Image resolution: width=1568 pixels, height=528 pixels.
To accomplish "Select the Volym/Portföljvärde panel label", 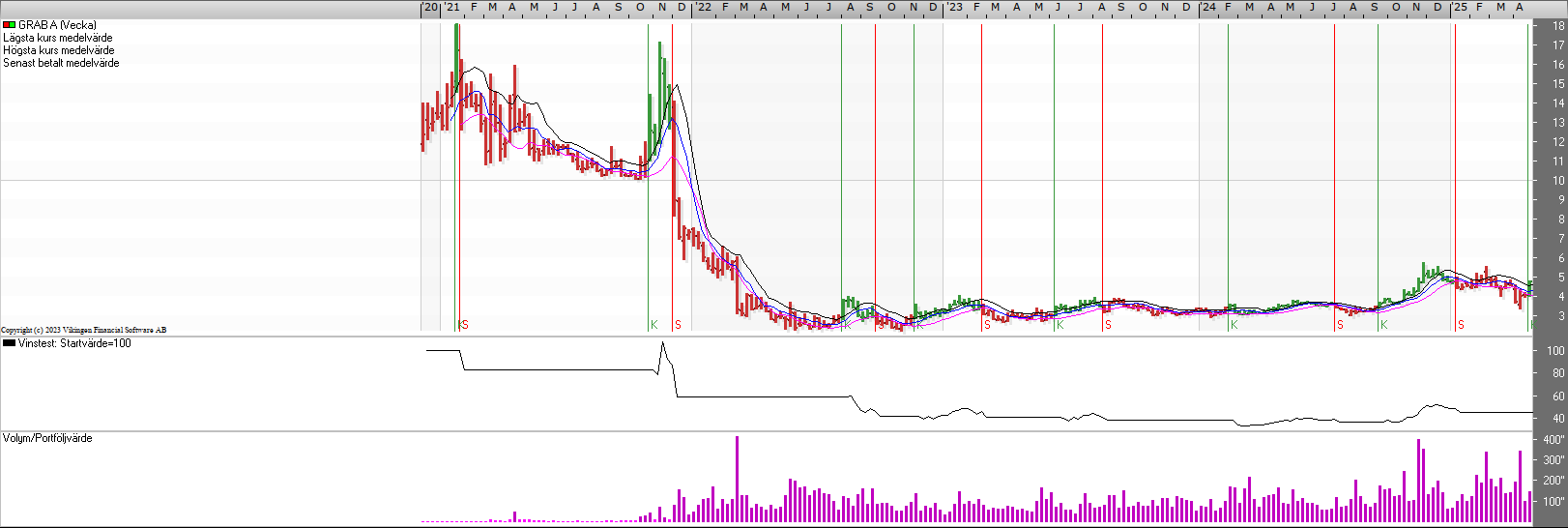I will click(x=48, y=438).
